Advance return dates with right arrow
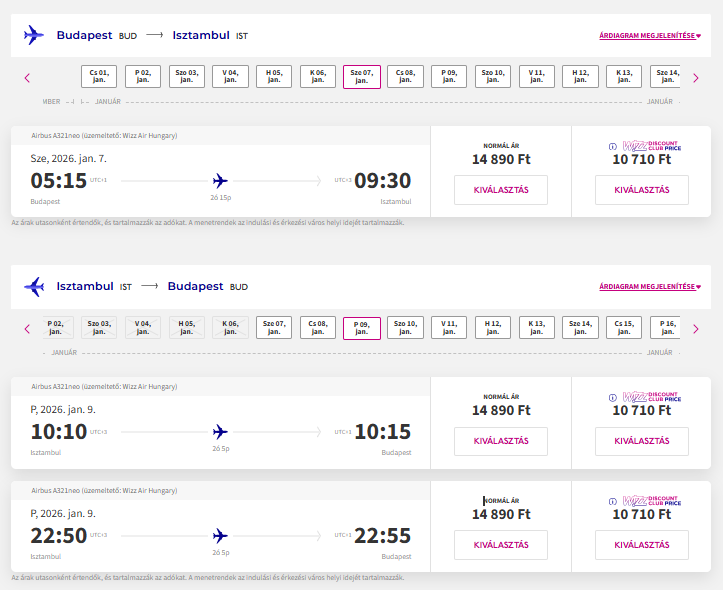Viewport: 723px width, 590px height. point(696,329)
